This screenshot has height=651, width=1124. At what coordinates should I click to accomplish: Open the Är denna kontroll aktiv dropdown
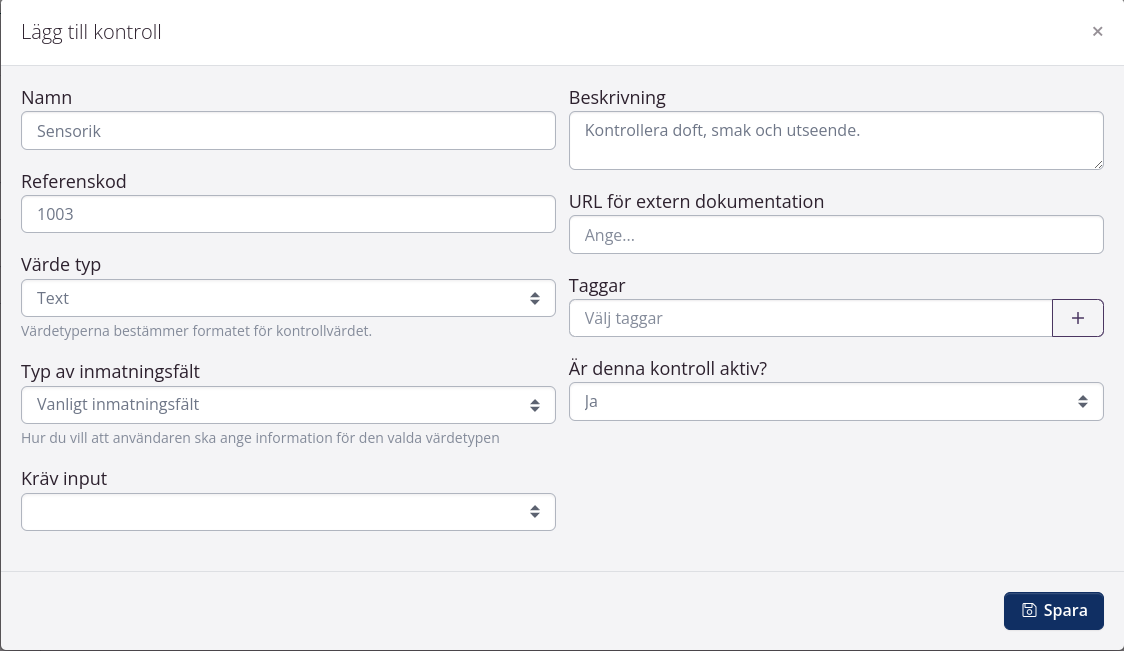click(x=835, y=401)
